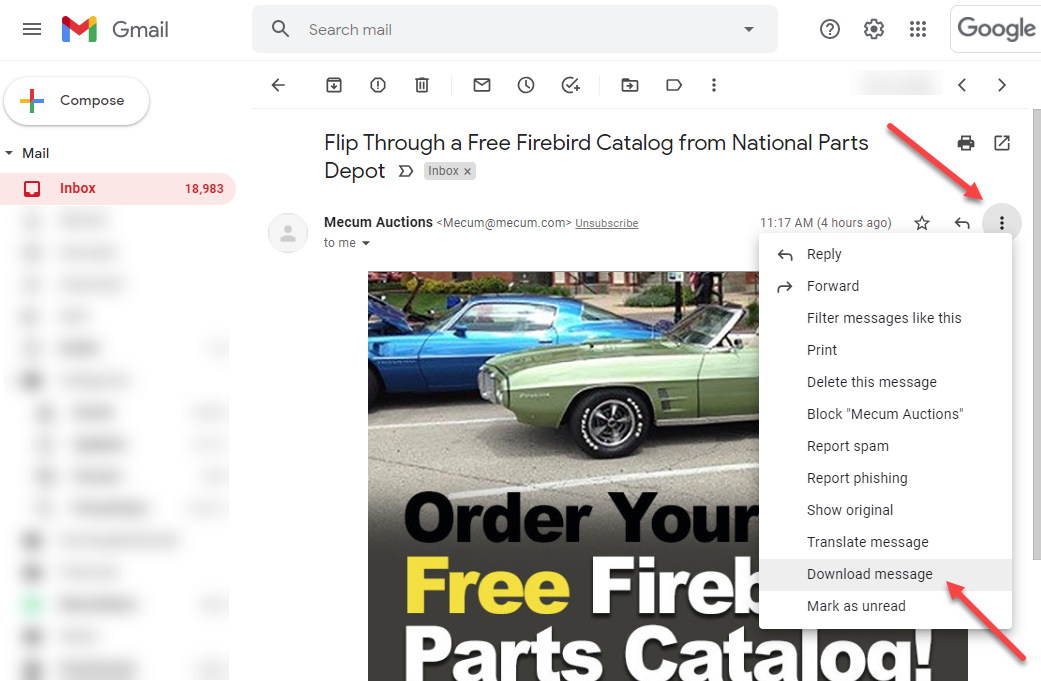Expand the search options dropdown arrow
Viewport: 1041px width, 681px height.
(749, 30)
